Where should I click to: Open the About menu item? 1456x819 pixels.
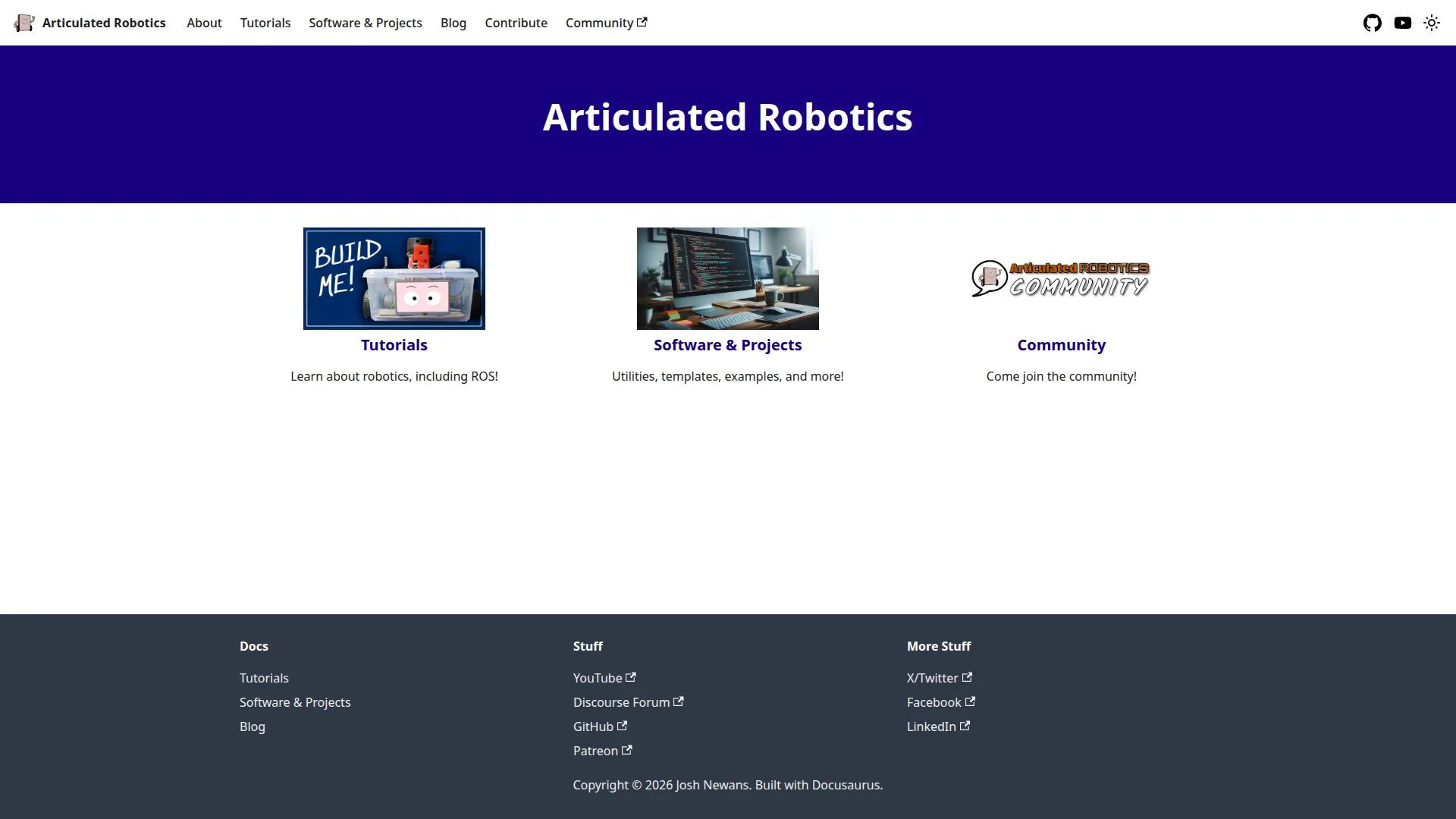tap(204, 23)
